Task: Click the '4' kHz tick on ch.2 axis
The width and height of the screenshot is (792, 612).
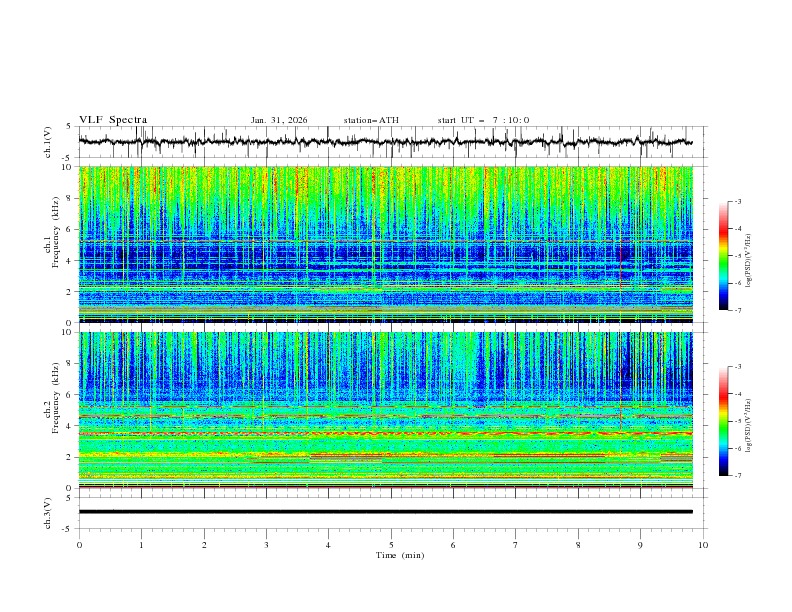Action: point(70,426)
